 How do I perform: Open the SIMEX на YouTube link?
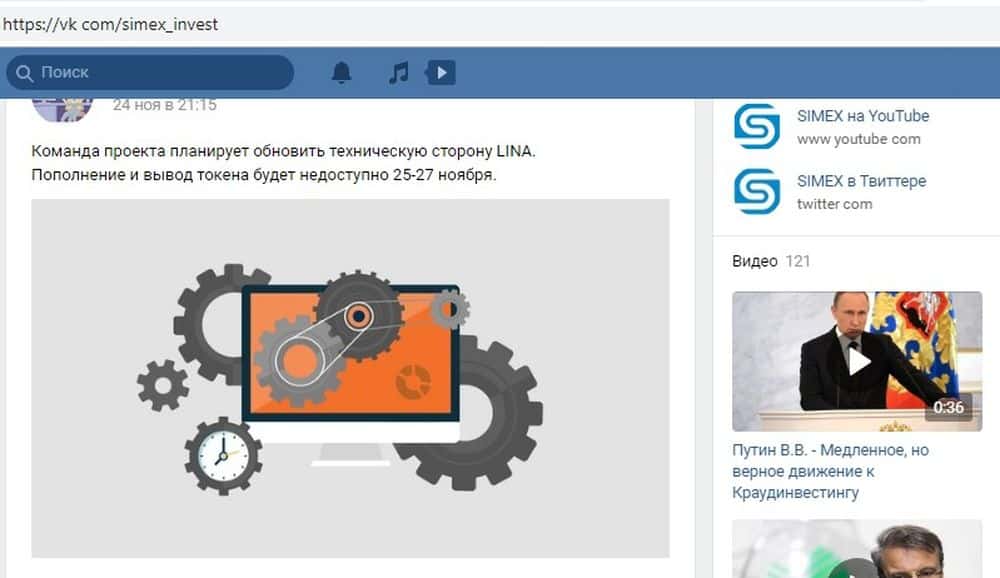[x=863, y=116]
